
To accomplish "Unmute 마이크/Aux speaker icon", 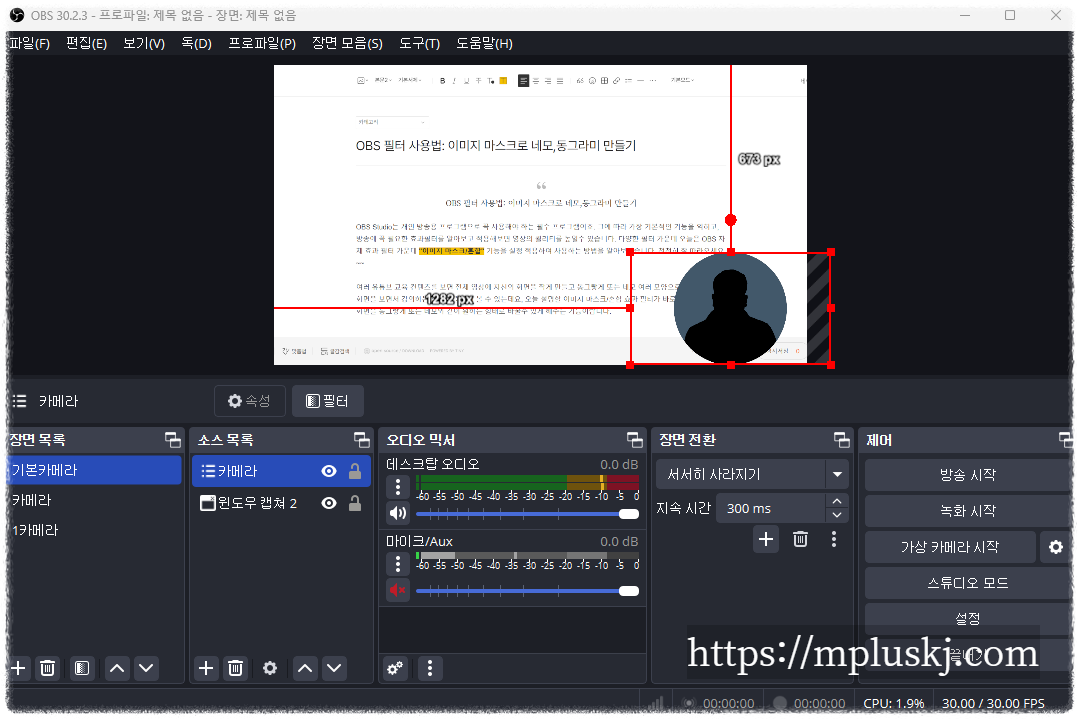I will (398, 590).
